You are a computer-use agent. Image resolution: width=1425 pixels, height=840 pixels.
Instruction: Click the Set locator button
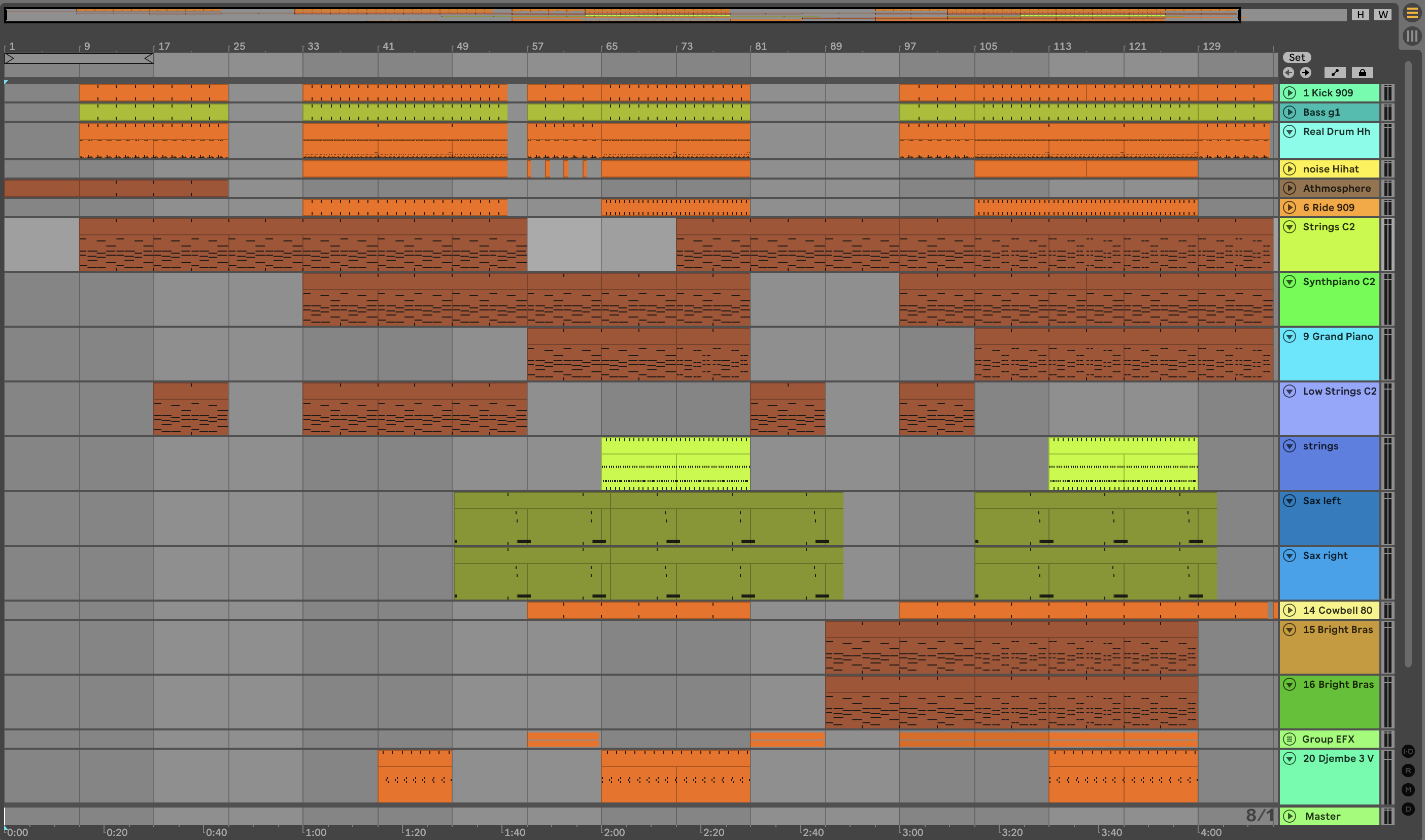click(x=1297, y=57)
